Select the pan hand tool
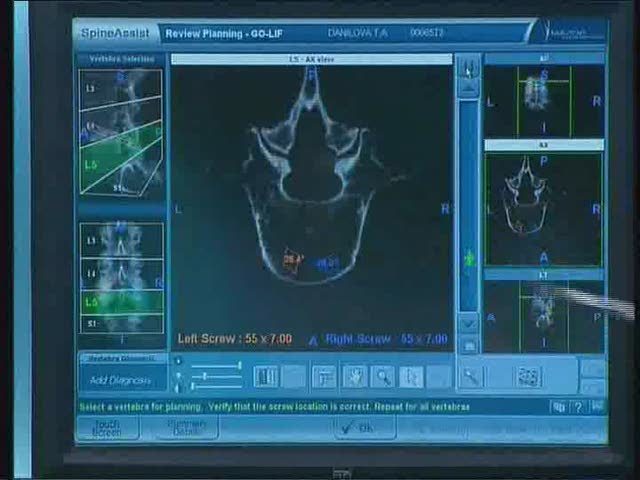The height and width of the screenshot is (480, 640). pyautogui.click(x=353, y=376)
